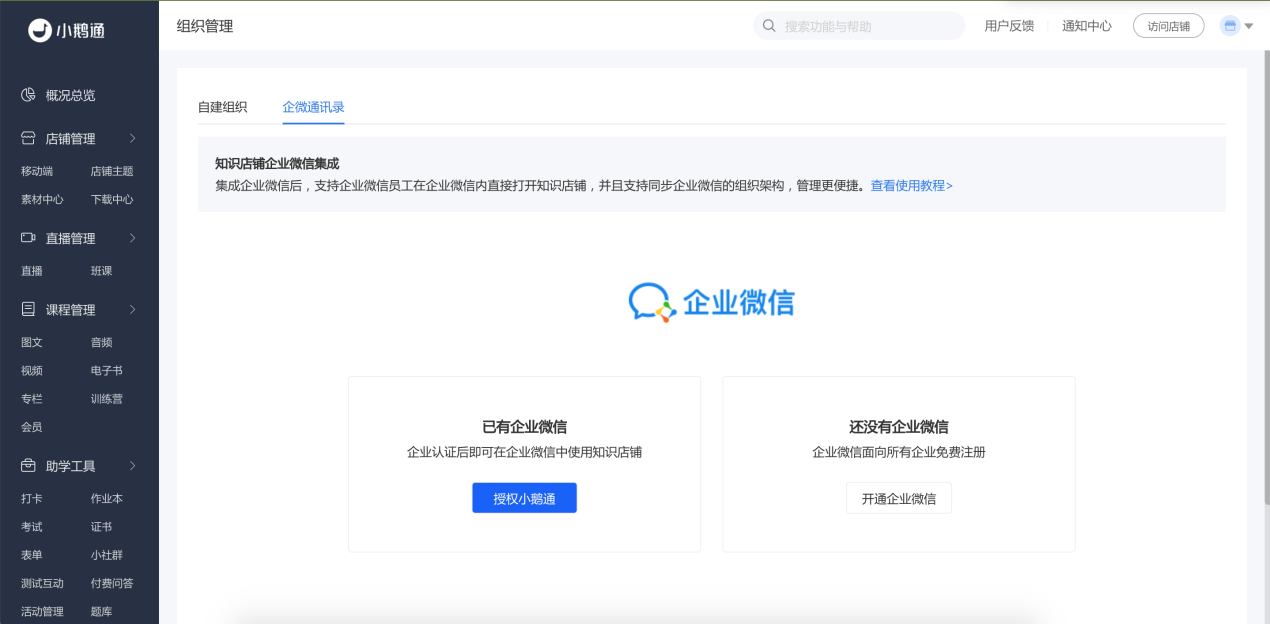The width and height of the screenshot is (1270, 624).
Task: Click the 助学工具 toolbox icon
Action: point(28,466)
